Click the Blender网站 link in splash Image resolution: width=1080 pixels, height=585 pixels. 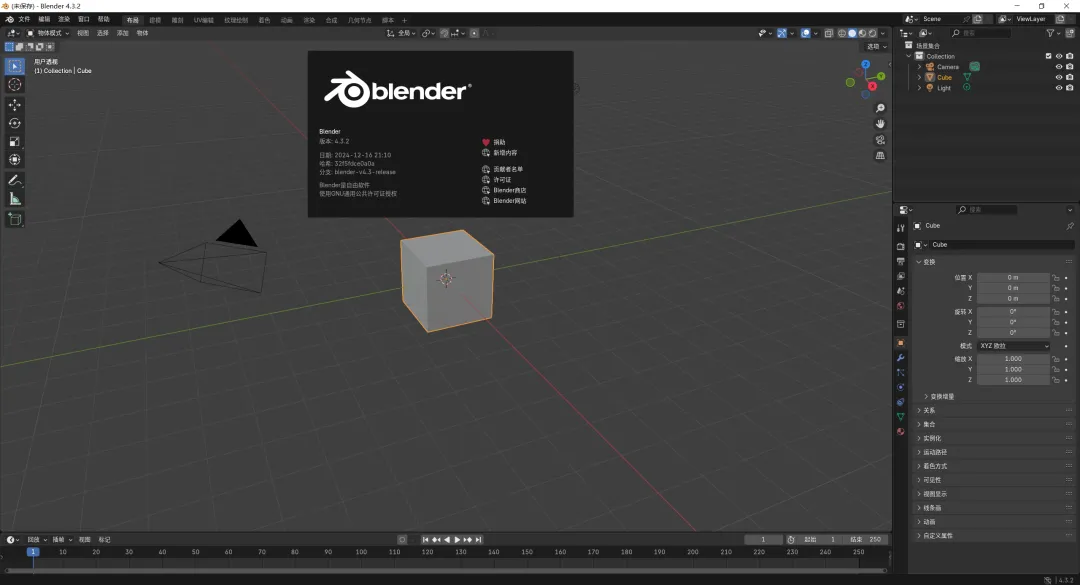(510, 201)
